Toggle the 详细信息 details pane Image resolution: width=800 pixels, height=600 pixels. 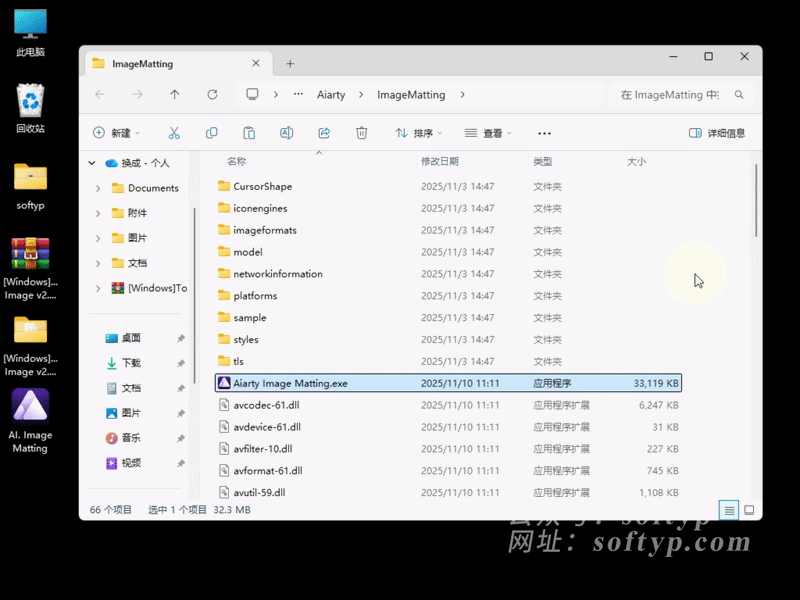pos(717,133)
